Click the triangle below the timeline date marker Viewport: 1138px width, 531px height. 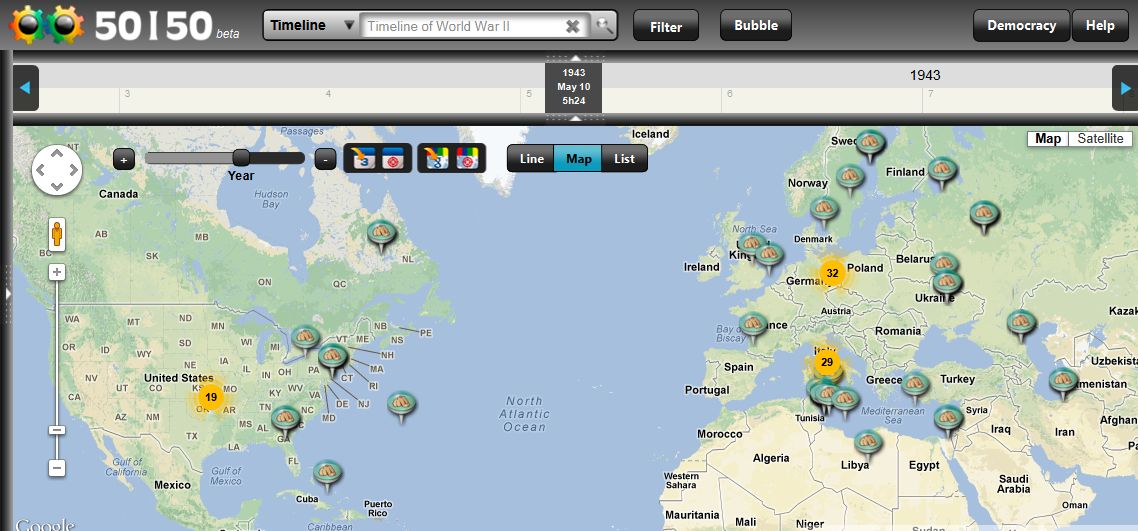pos(575,118)
